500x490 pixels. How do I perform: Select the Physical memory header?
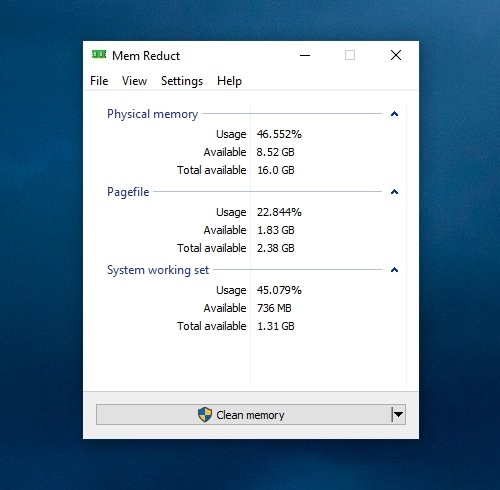[x=153, y=114]
